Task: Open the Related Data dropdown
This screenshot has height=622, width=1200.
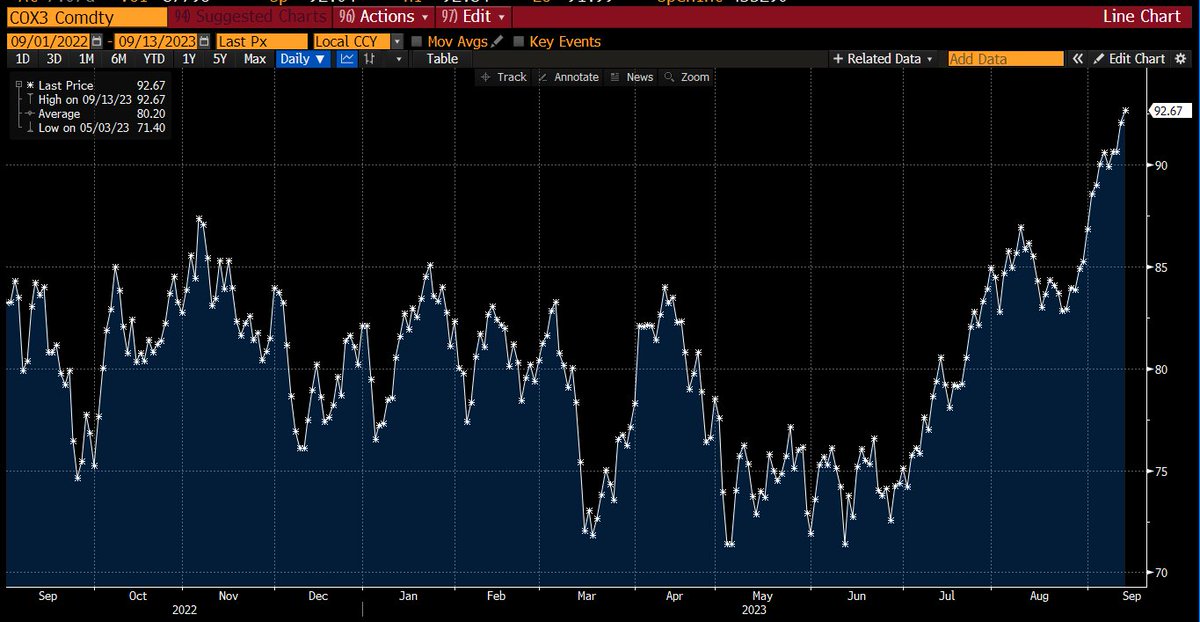Action: [883, 59]
